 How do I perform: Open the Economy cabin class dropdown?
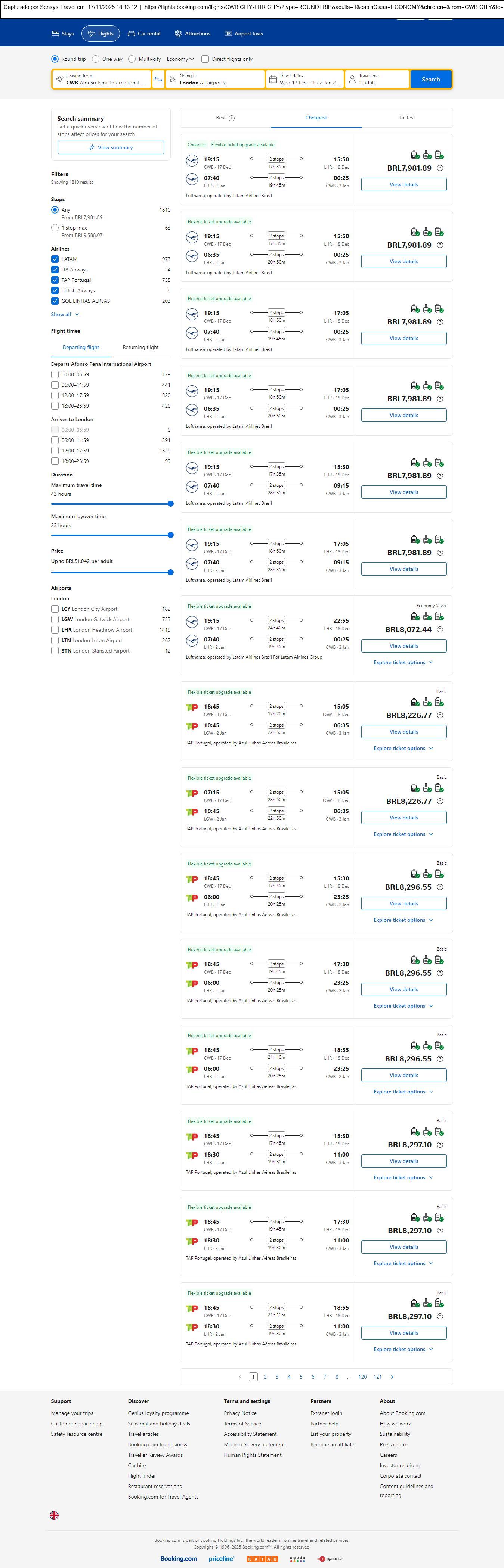(180, 59)
